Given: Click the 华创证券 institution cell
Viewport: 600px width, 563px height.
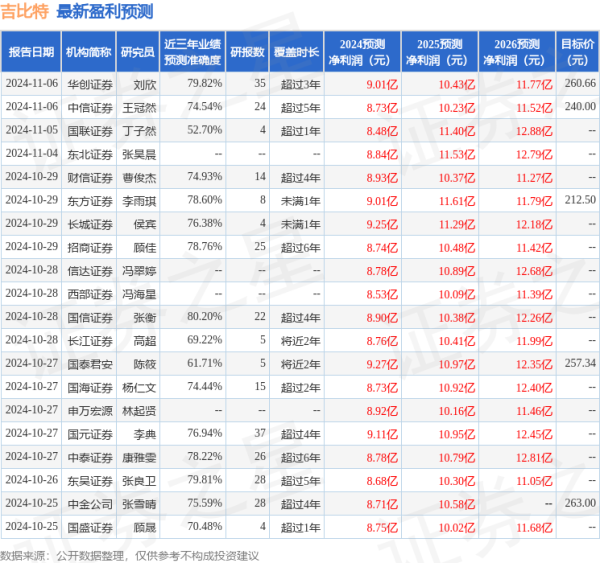Looking at the screenshot, I should click(90, 84).
